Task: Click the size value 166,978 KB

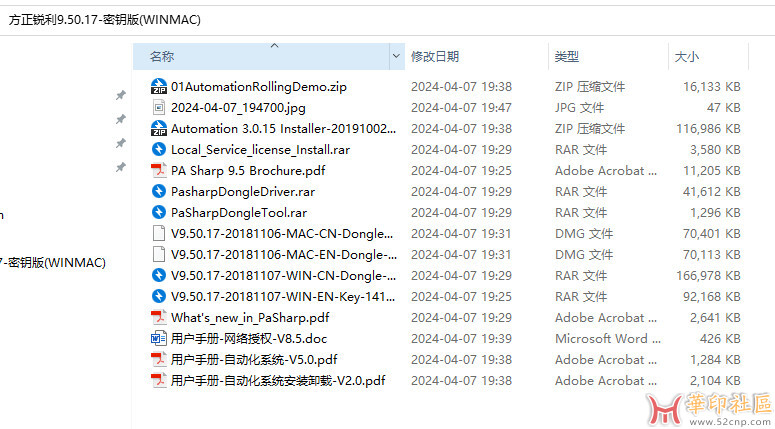Action: point(708,275)
